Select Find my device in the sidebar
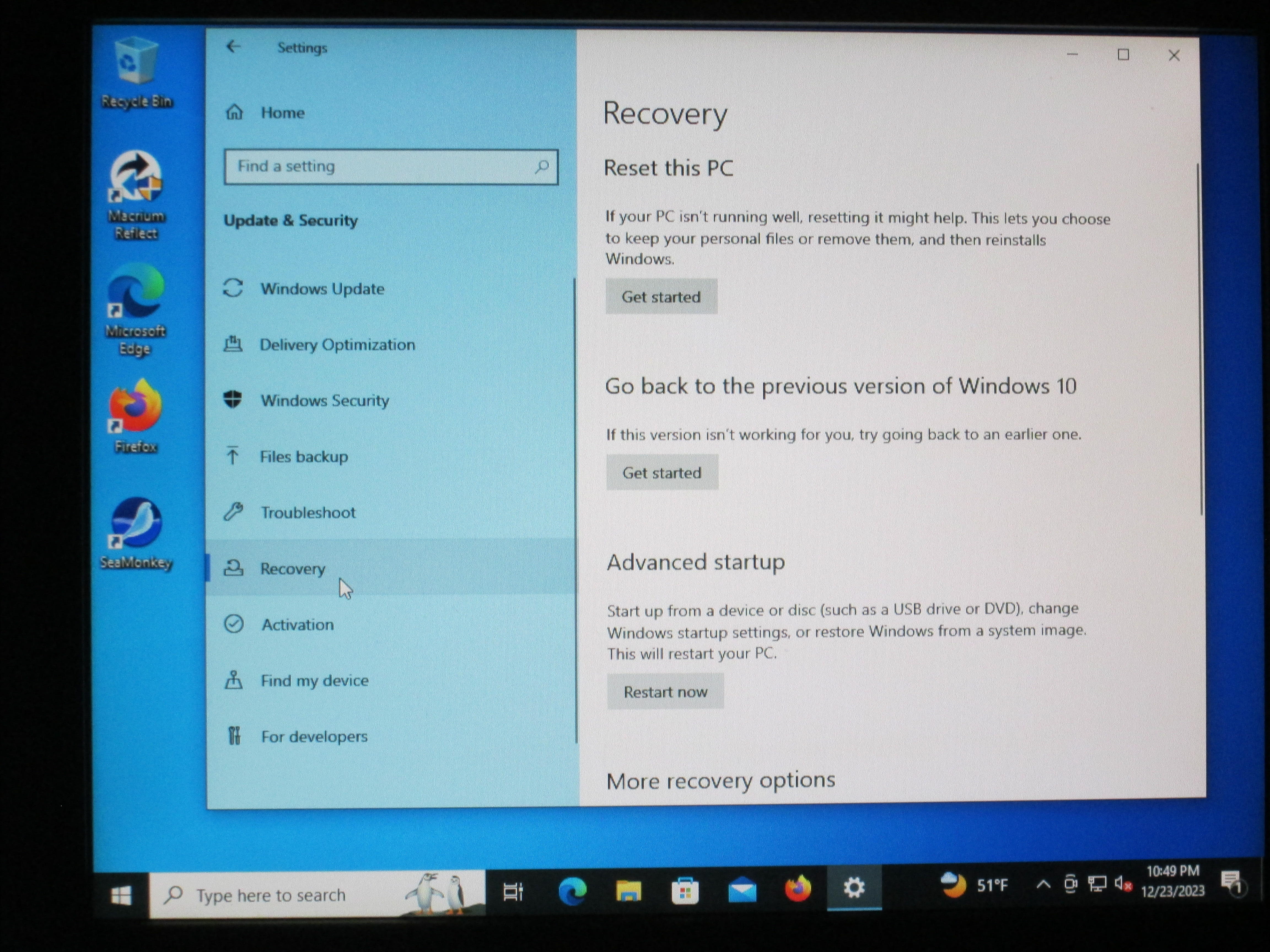Viewport: 1270px width, 952px height. pyautogui.click(x=391, y=680)
